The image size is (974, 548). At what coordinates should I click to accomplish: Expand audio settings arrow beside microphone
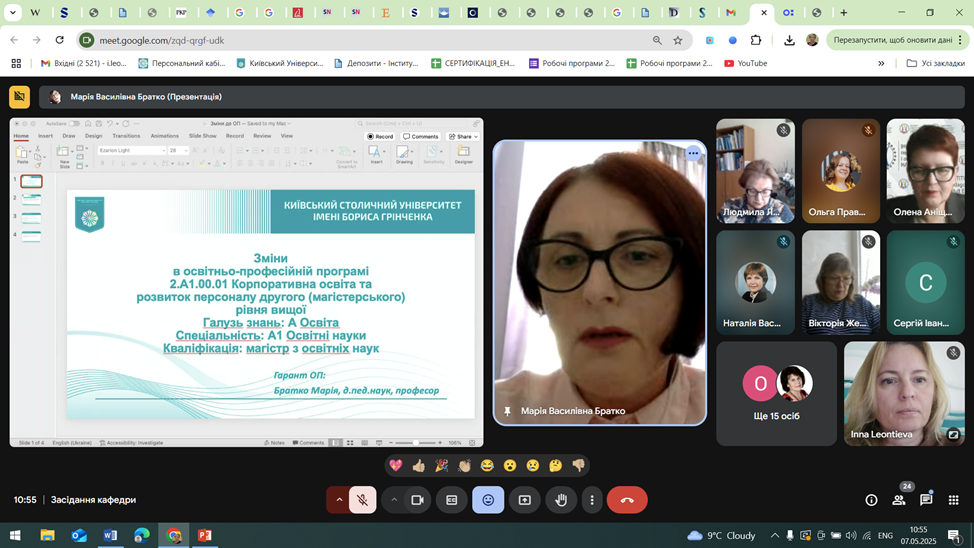pyautogui.click(x=339, y=500)
